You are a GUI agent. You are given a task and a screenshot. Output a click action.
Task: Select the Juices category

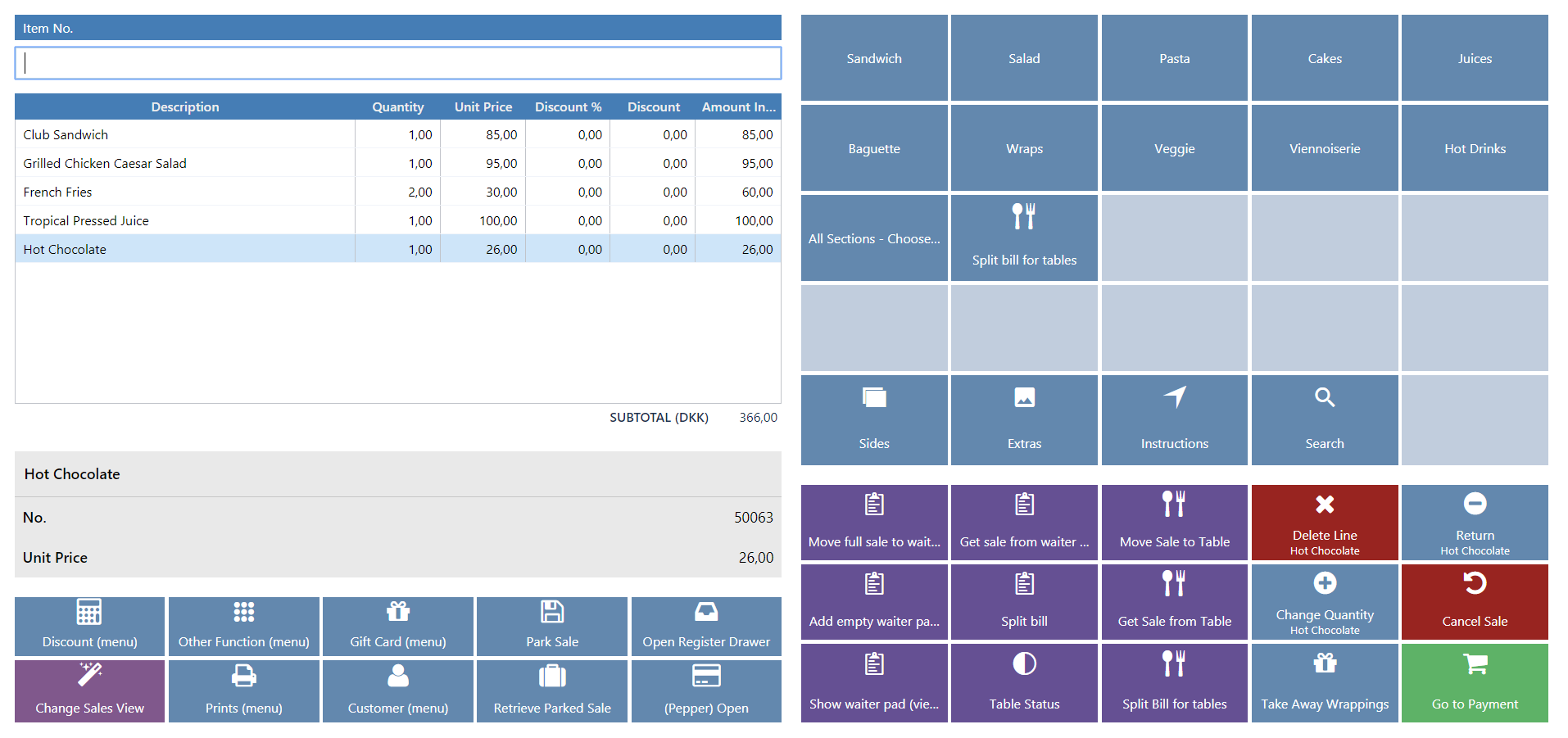[1475, 58]
